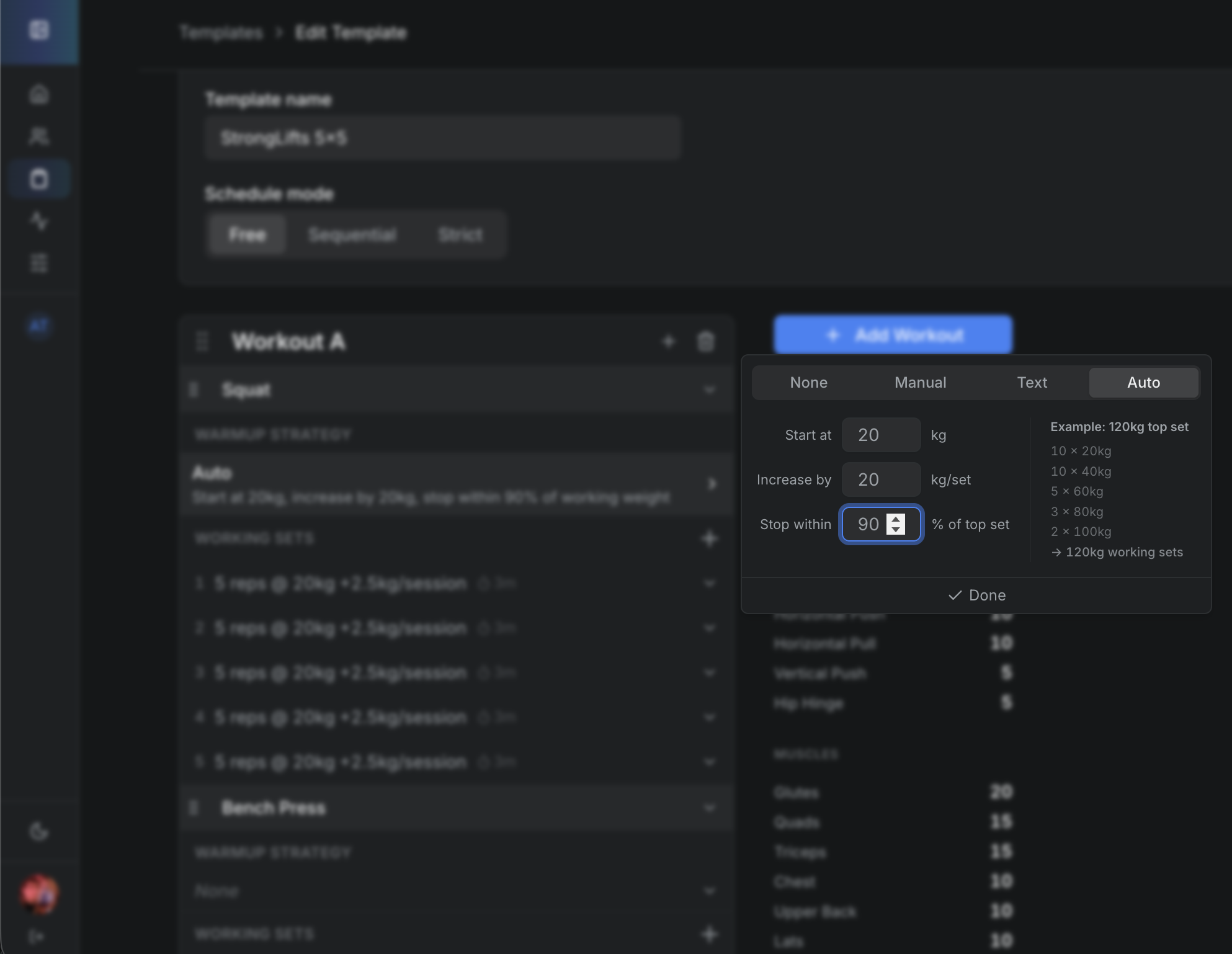The width and height of the screenshot is (1232, 954).
Task: Open the activity/progress section in sidebar
Action: click(x=39, y=221)
